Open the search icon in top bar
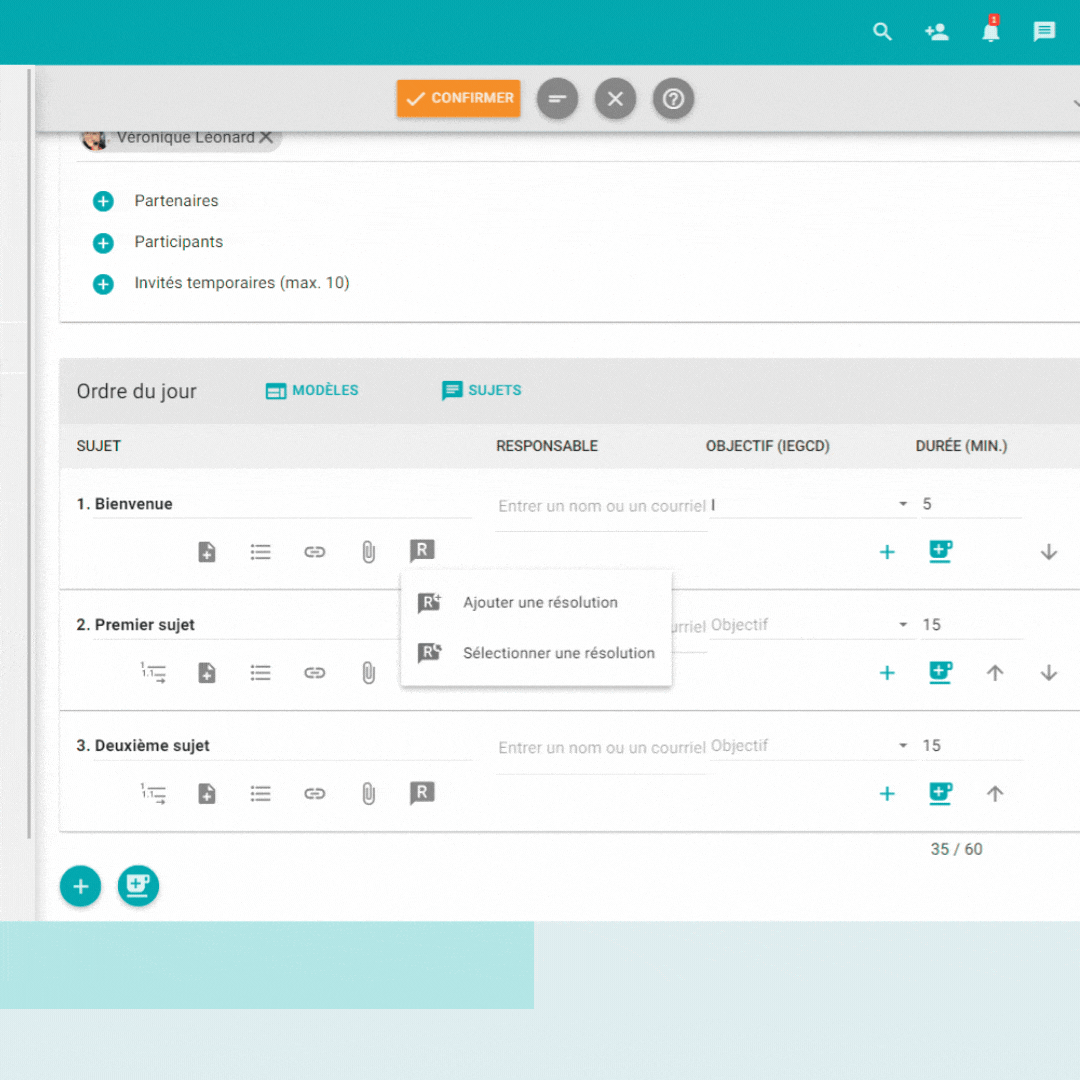Image resolution: width=1080 pixels, height=1080 pixels. click(x=882, y=32)
